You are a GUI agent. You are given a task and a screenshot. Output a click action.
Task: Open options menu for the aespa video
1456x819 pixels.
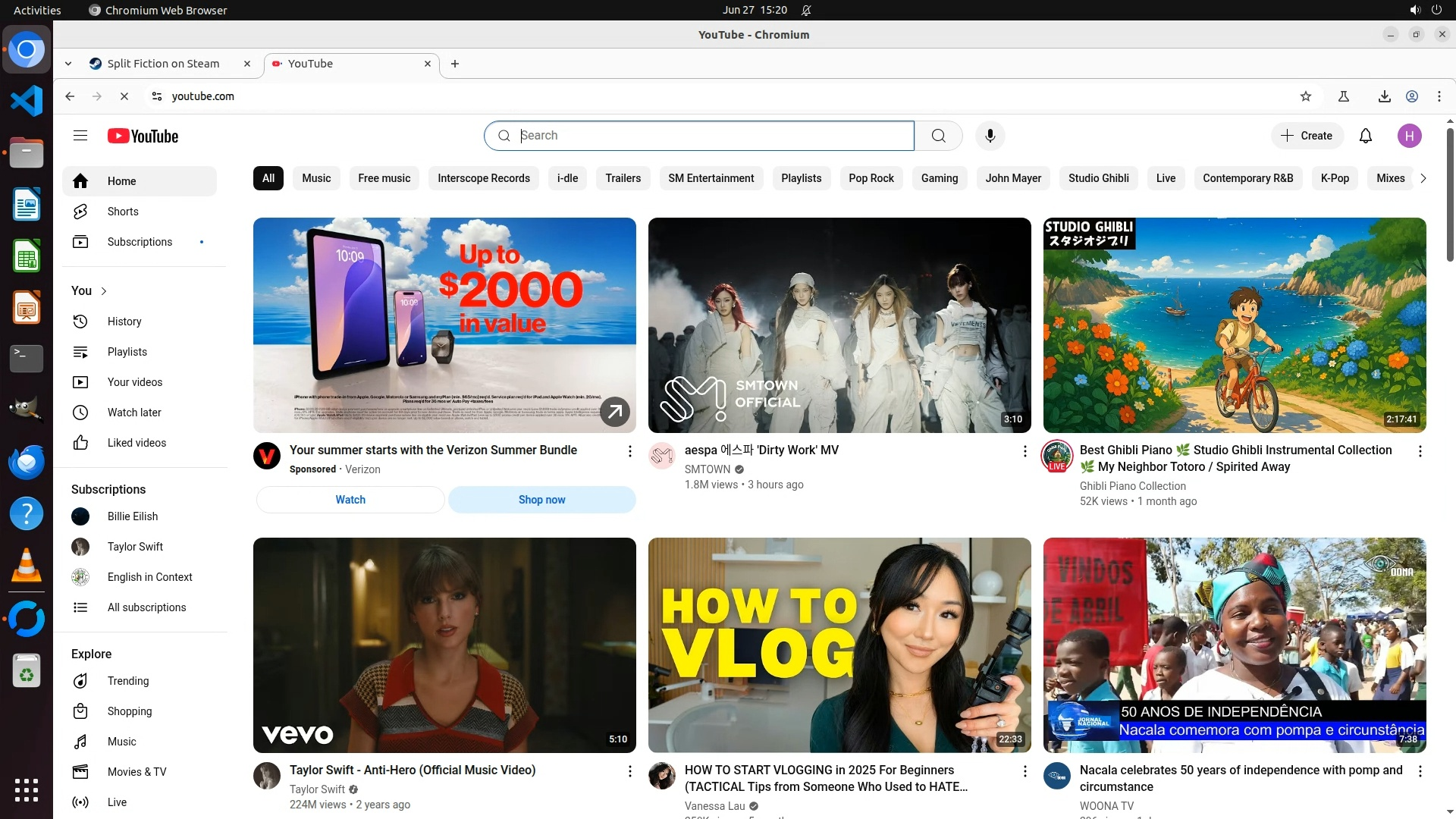[x=1025, y=451]
